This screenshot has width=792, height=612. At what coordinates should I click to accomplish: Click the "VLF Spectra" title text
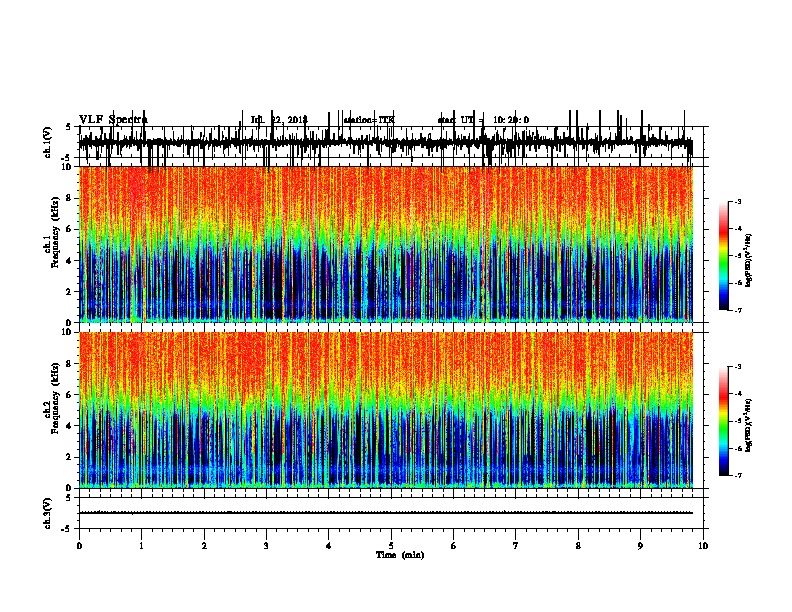coord(113,120)
